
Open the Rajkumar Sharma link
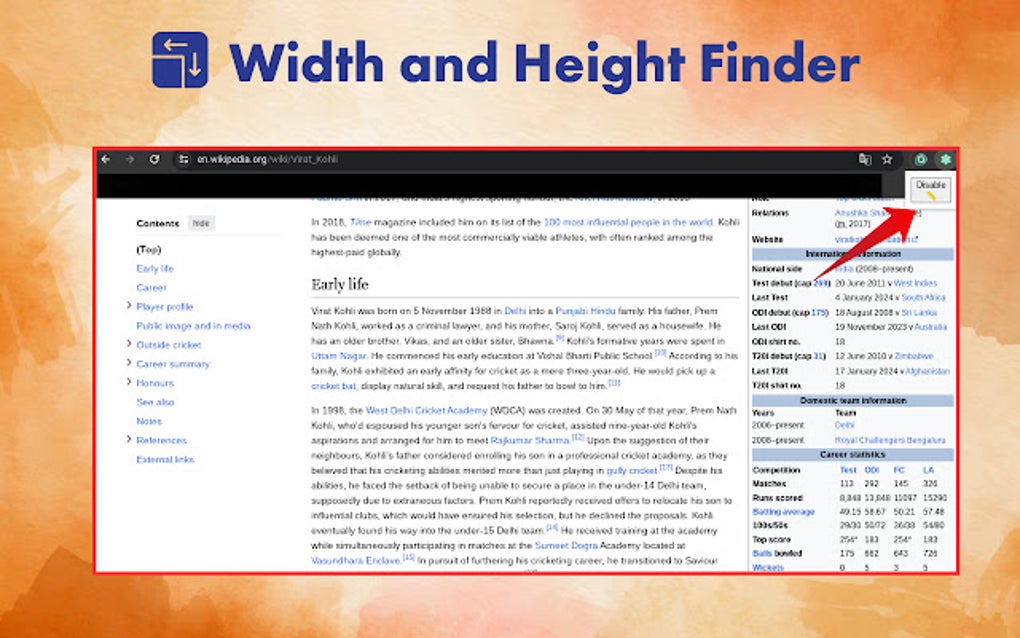(x=530, y=440)
